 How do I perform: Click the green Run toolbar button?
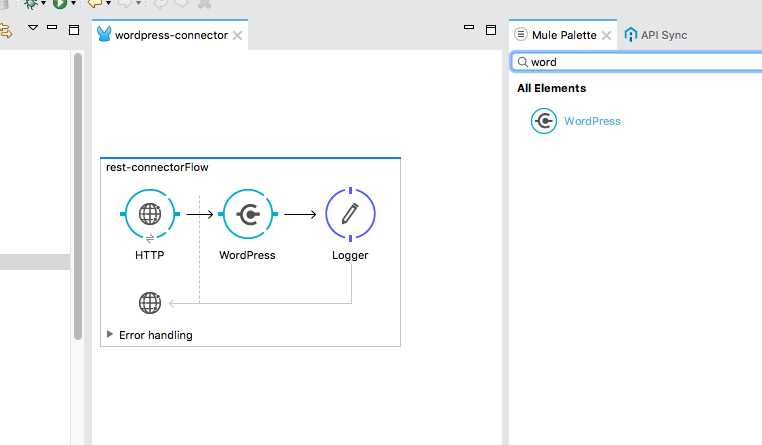pyautogui.click(x=61, y=4)
